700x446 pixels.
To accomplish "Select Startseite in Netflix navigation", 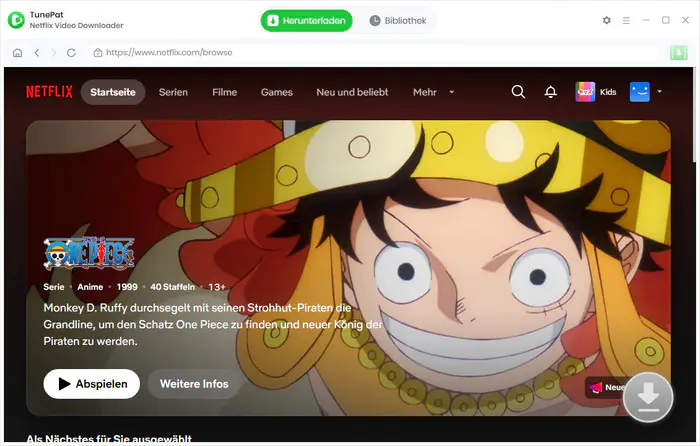I will point(113,92).
